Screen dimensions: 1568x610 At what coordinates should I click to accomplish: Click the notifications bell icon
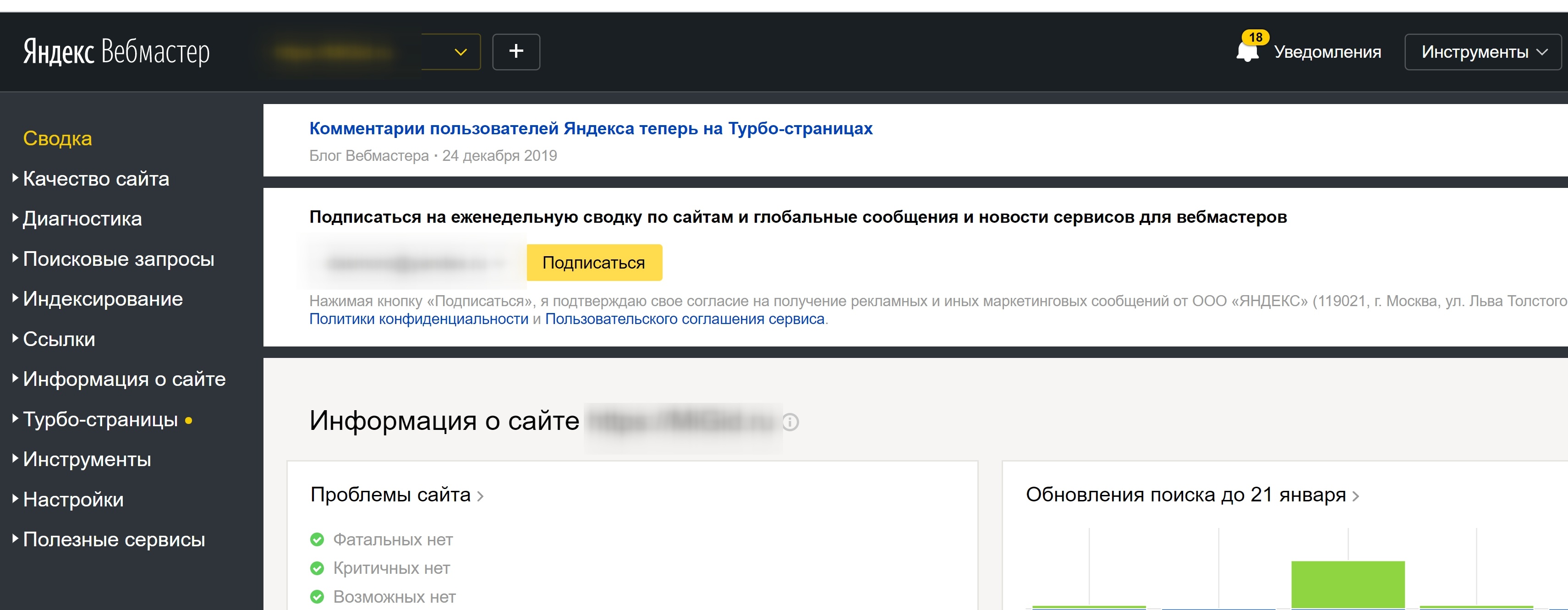(1247, 52)
